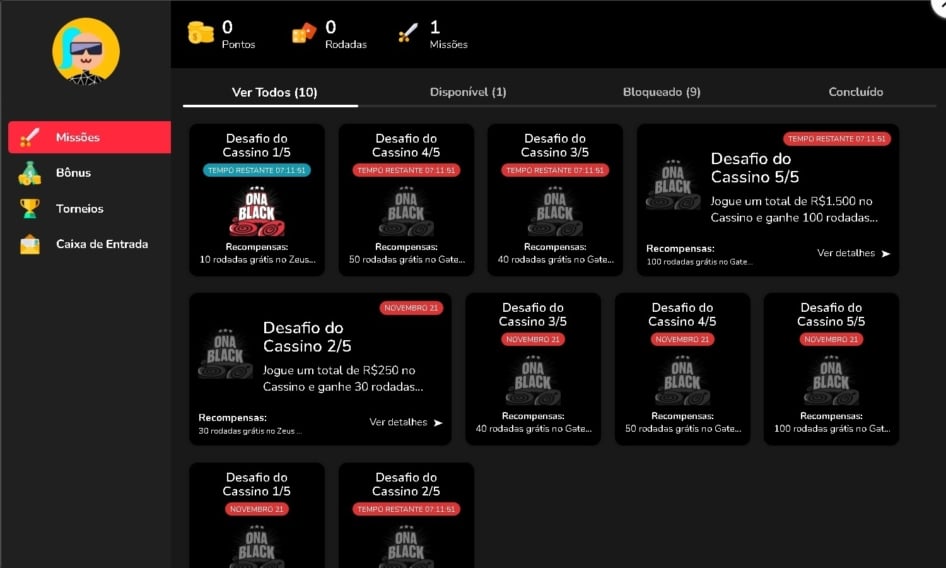Open the Concluído tab
946x568 pixels.
(x=856, y=92)
